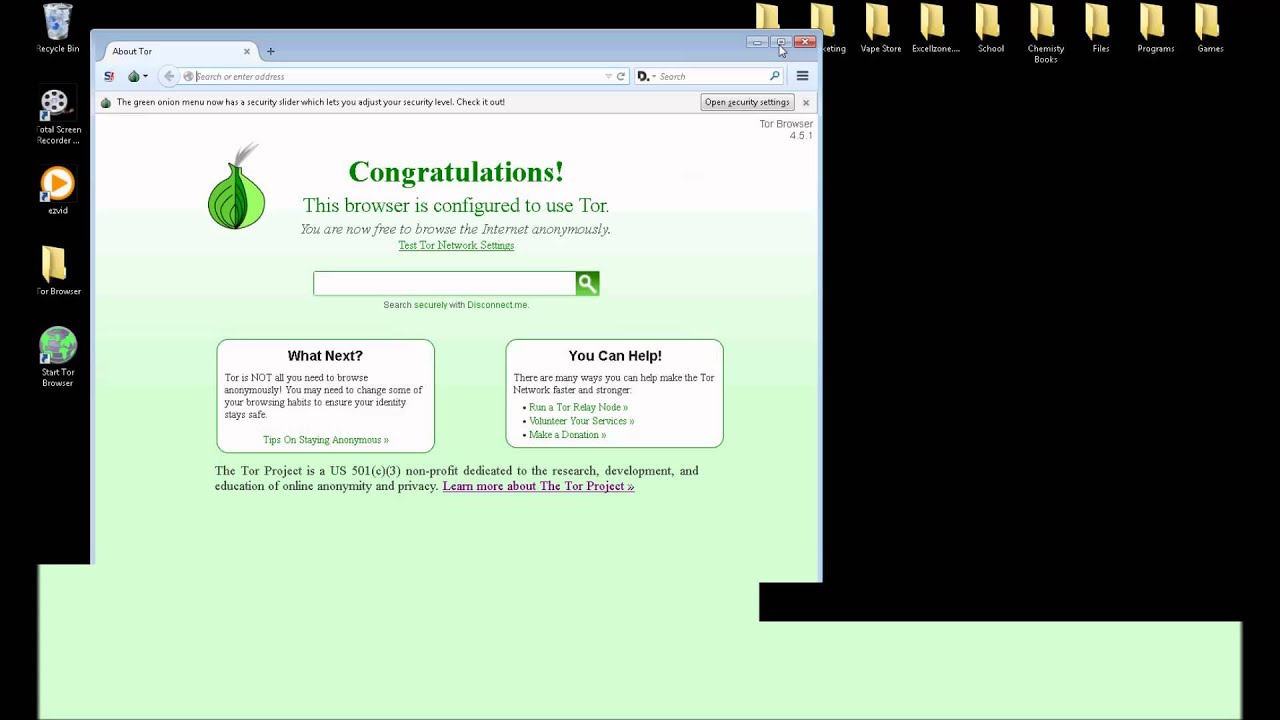Select the Total Screen Recorder desktop icon
Screen dimensions: 1280x720
(x=58, y=117)
